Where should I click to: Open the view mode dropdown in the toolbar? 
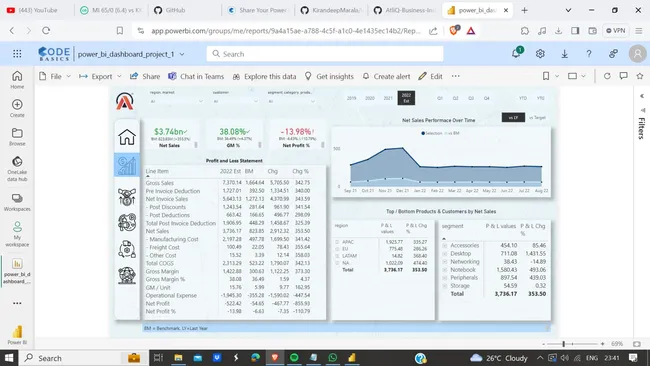577,76
